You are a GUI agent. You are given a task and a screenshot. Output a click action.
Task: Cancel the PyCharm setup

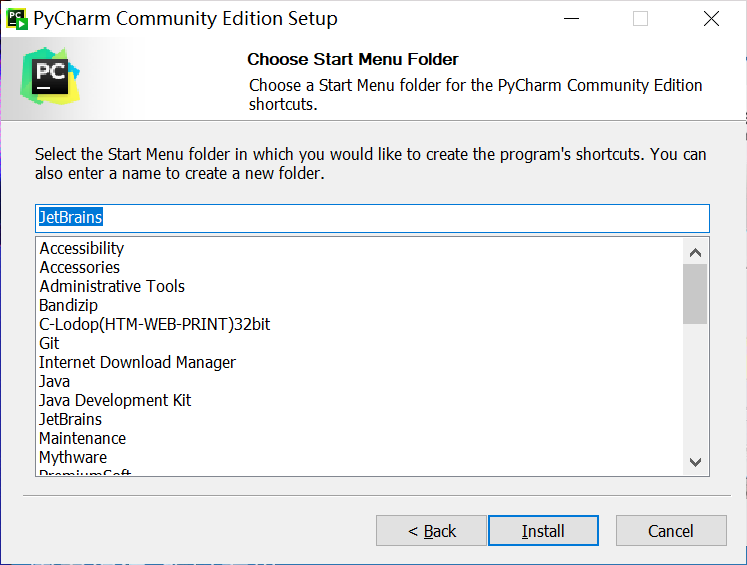point(671,530)
